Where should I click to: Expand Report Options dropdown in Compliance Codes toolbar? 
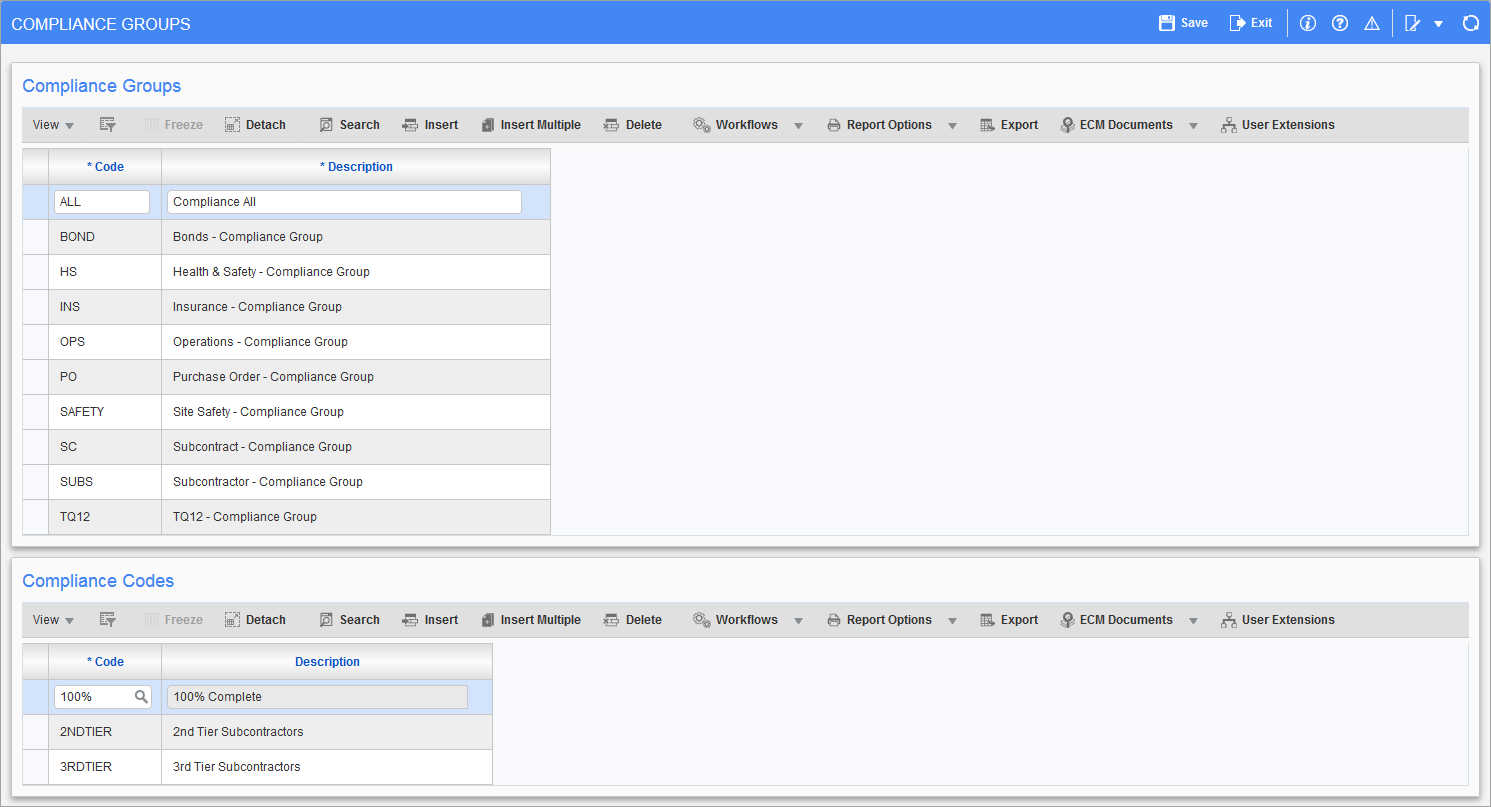pos(952,621)
